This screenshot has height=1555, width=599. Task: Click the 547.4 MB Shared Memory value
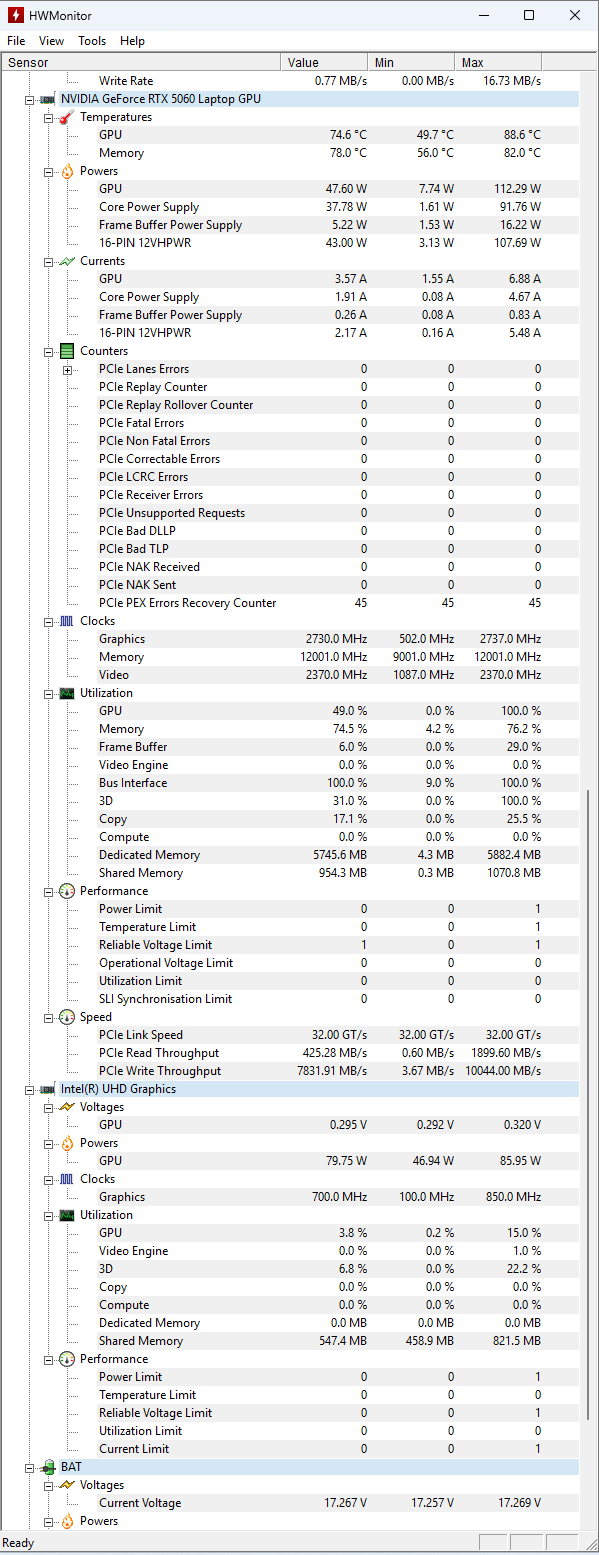coord(343,1341)
